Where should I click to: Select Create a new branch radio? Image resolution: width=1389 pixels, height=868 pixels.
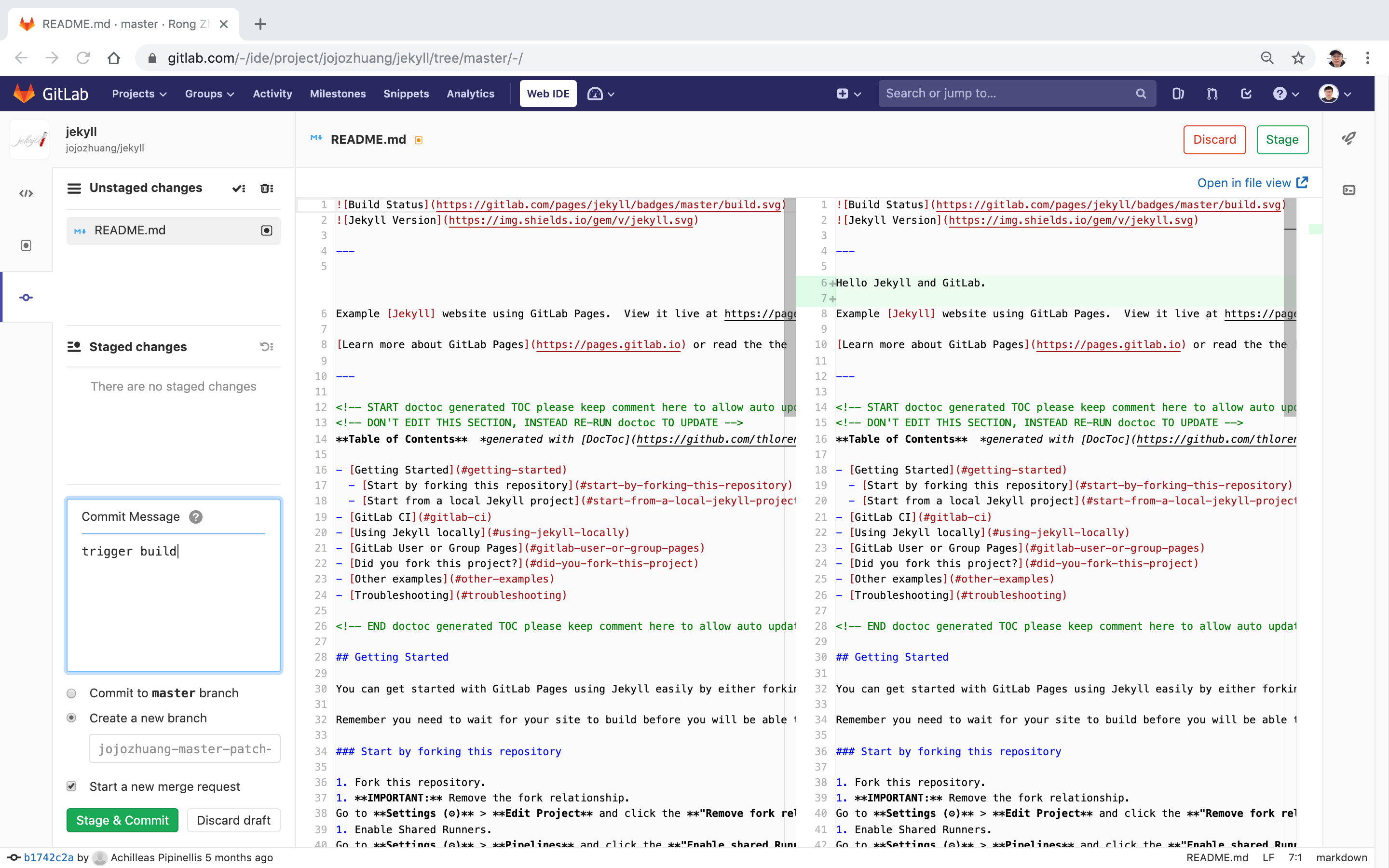pyautogui.click(x=71, y=718)
